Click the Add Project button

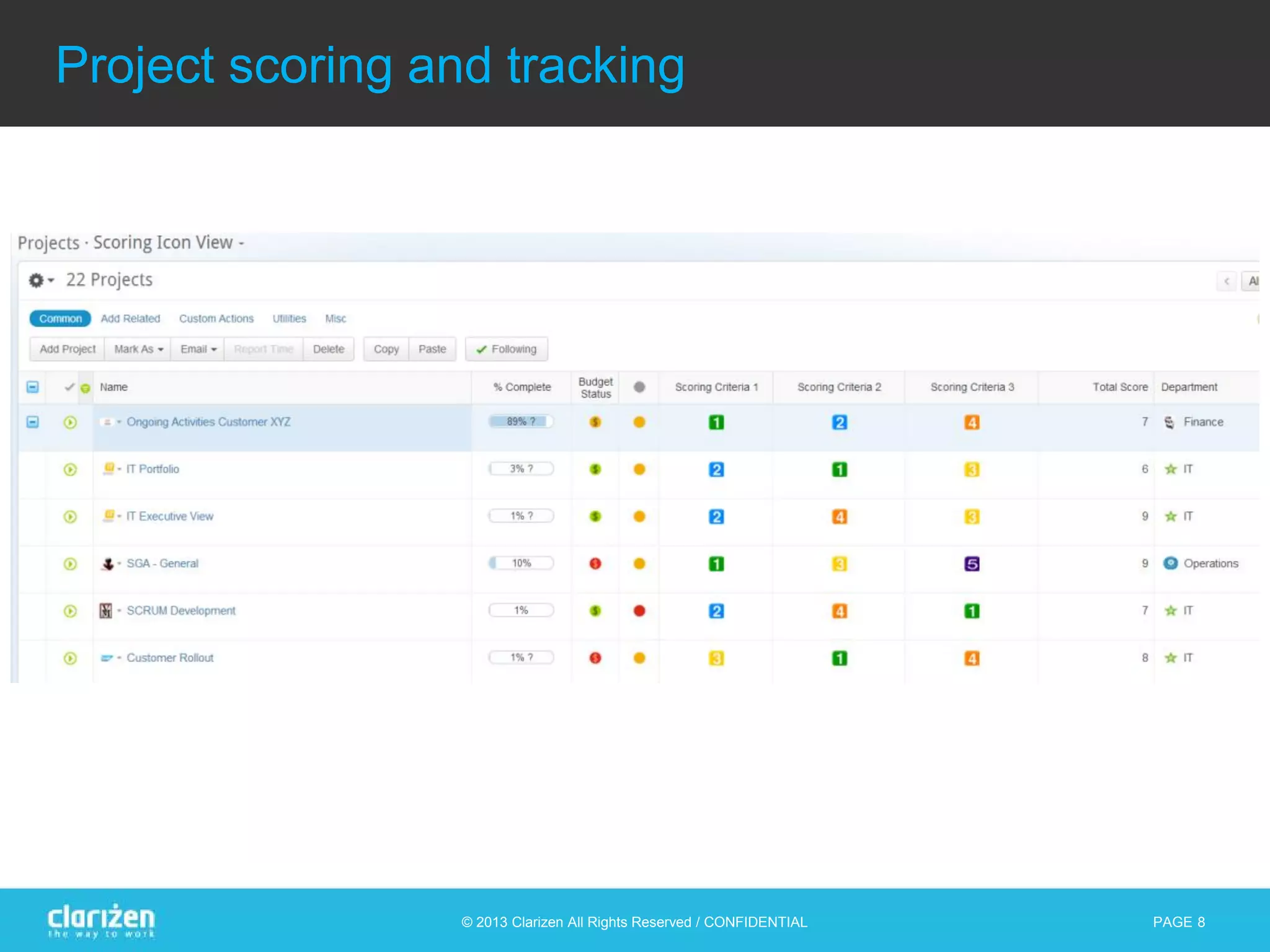68,349
